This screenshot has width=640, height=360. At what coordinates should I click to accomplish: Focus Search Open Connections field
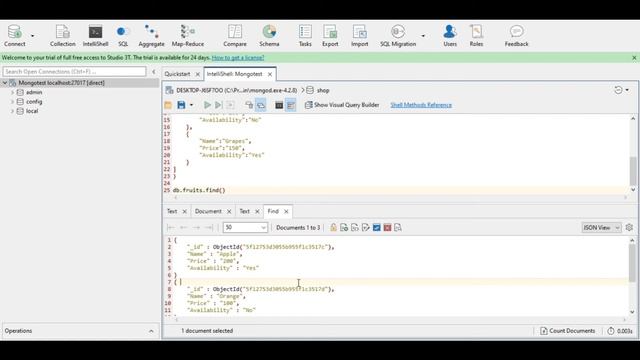[x=74, y=71]
